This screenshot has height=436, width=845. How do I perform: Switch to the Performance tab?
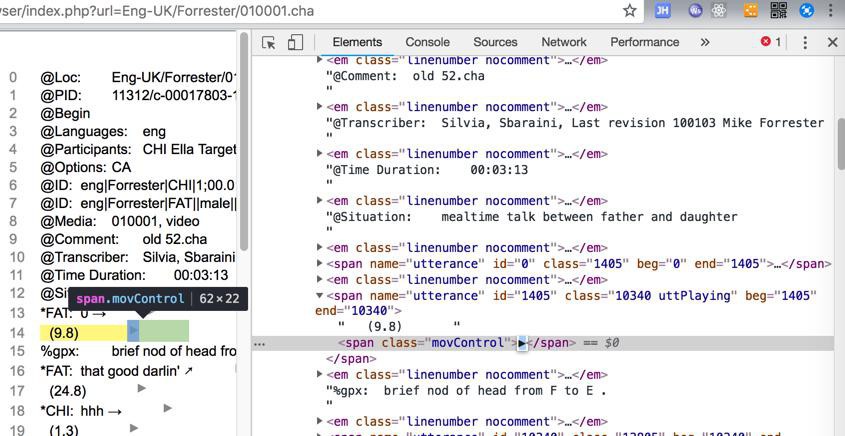(x=645, y=42)
